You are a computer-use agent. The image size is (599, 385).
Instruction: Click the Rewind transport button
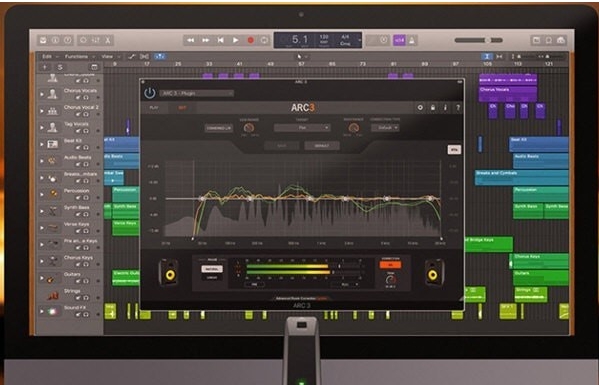(191, 40)
